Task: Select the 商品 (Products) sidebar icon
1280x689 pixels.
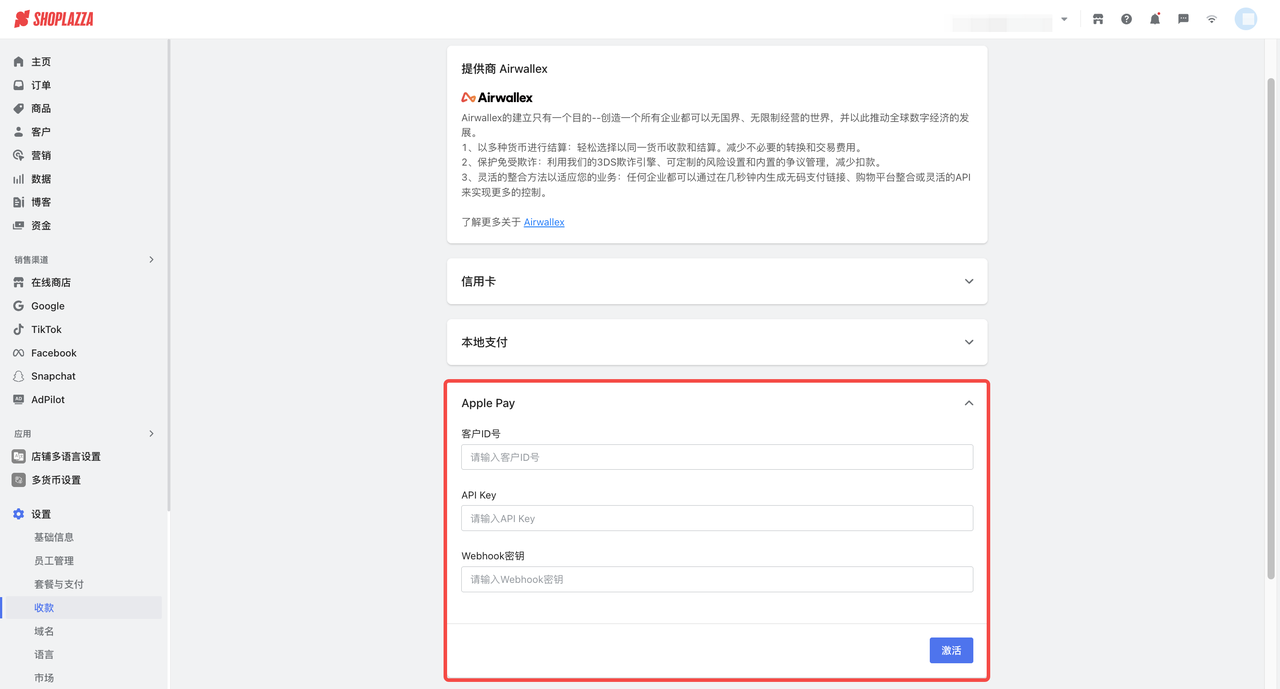Action: click(16, 108)
